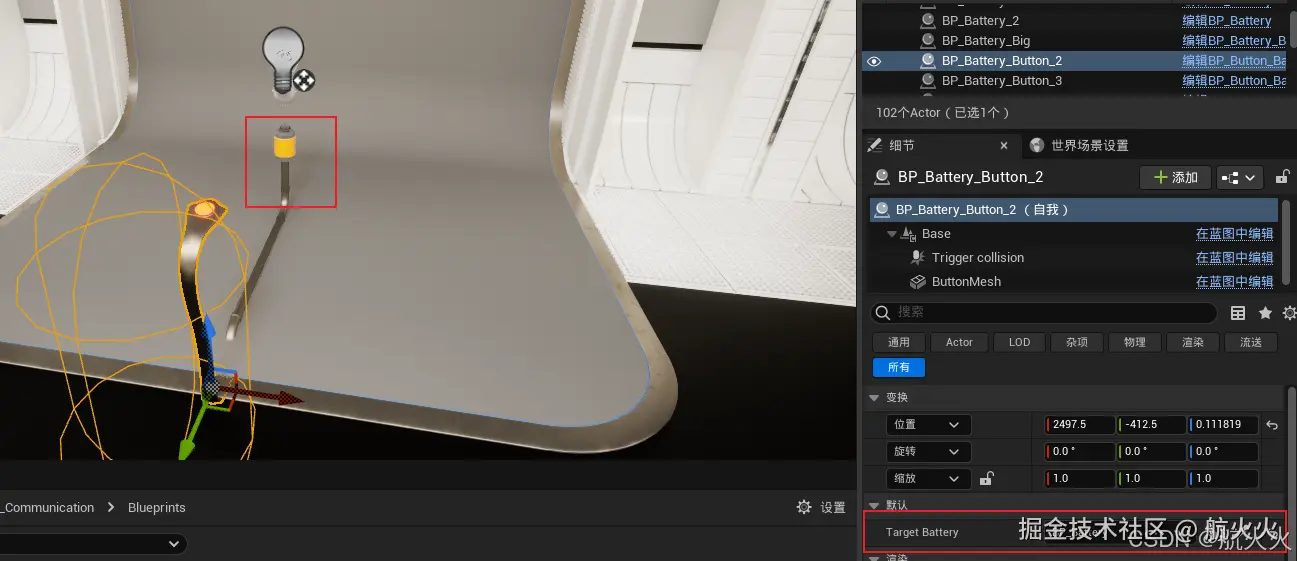Filter details by 流送 category
1297x561 pixels.
[1251, 342]
